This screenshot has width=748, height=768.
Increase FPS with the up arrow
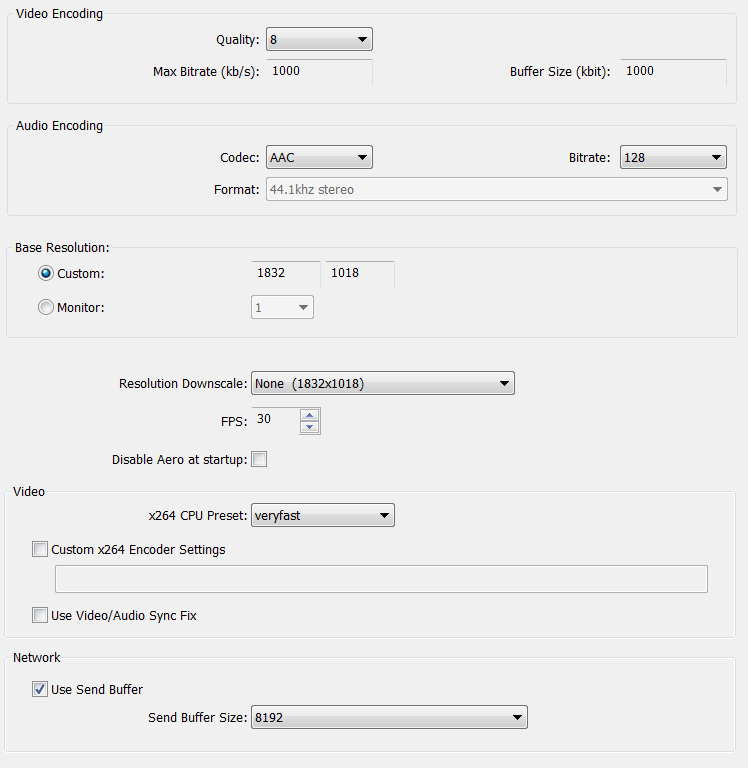tap(310, 415)
